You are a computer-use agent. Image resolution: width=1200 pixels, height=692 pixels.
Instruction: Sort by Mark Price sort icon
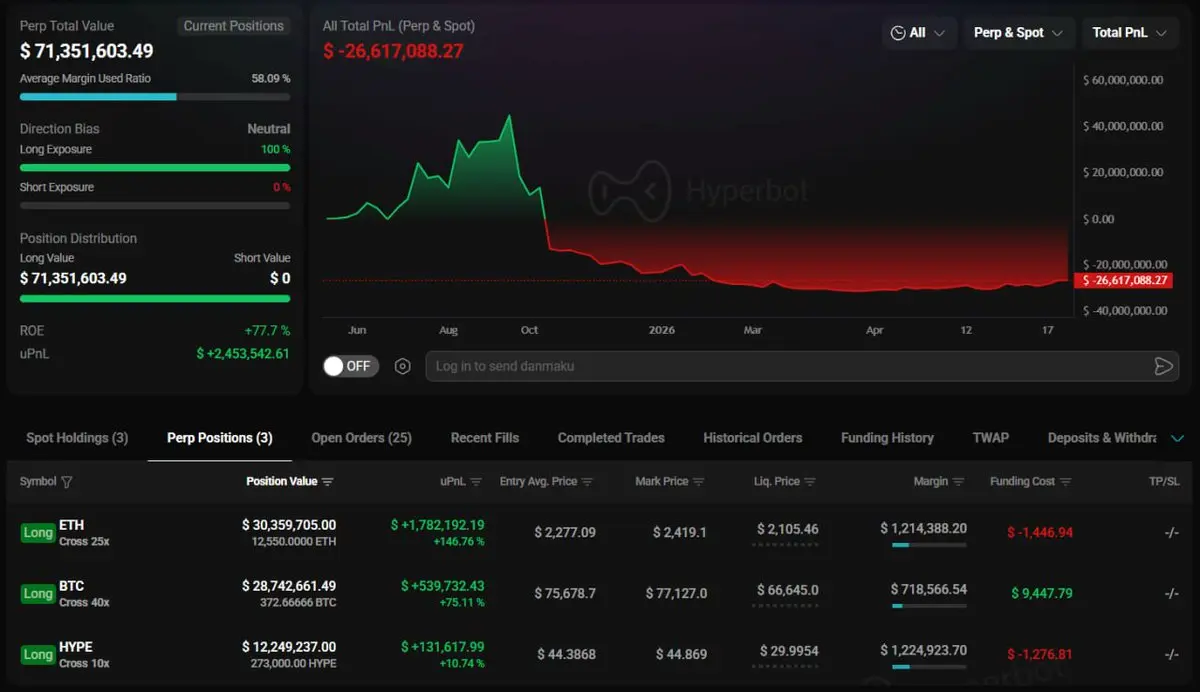pyautogui.click(x=699, y=482)
